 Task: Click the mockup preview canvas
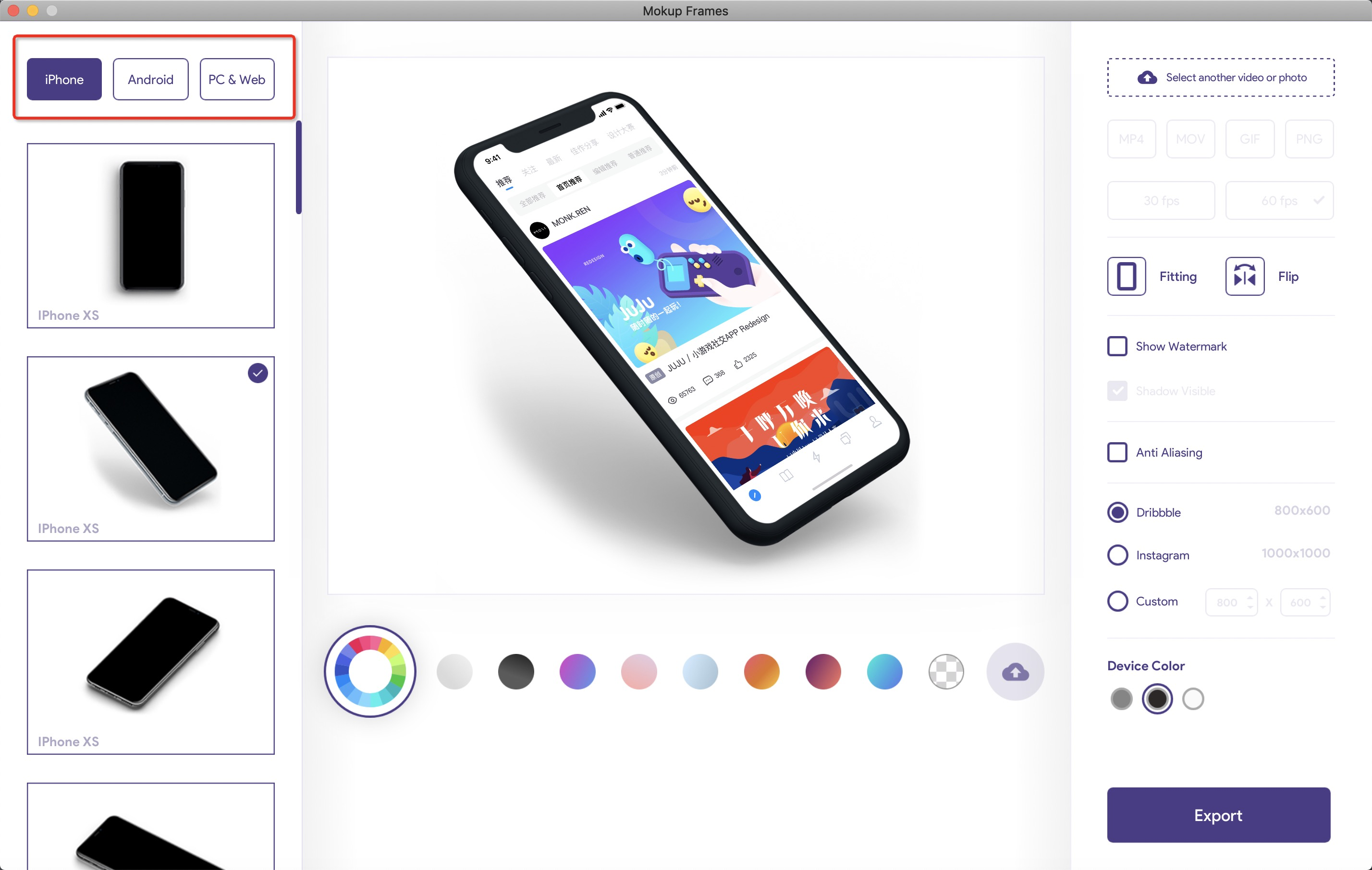coord(686,326)
